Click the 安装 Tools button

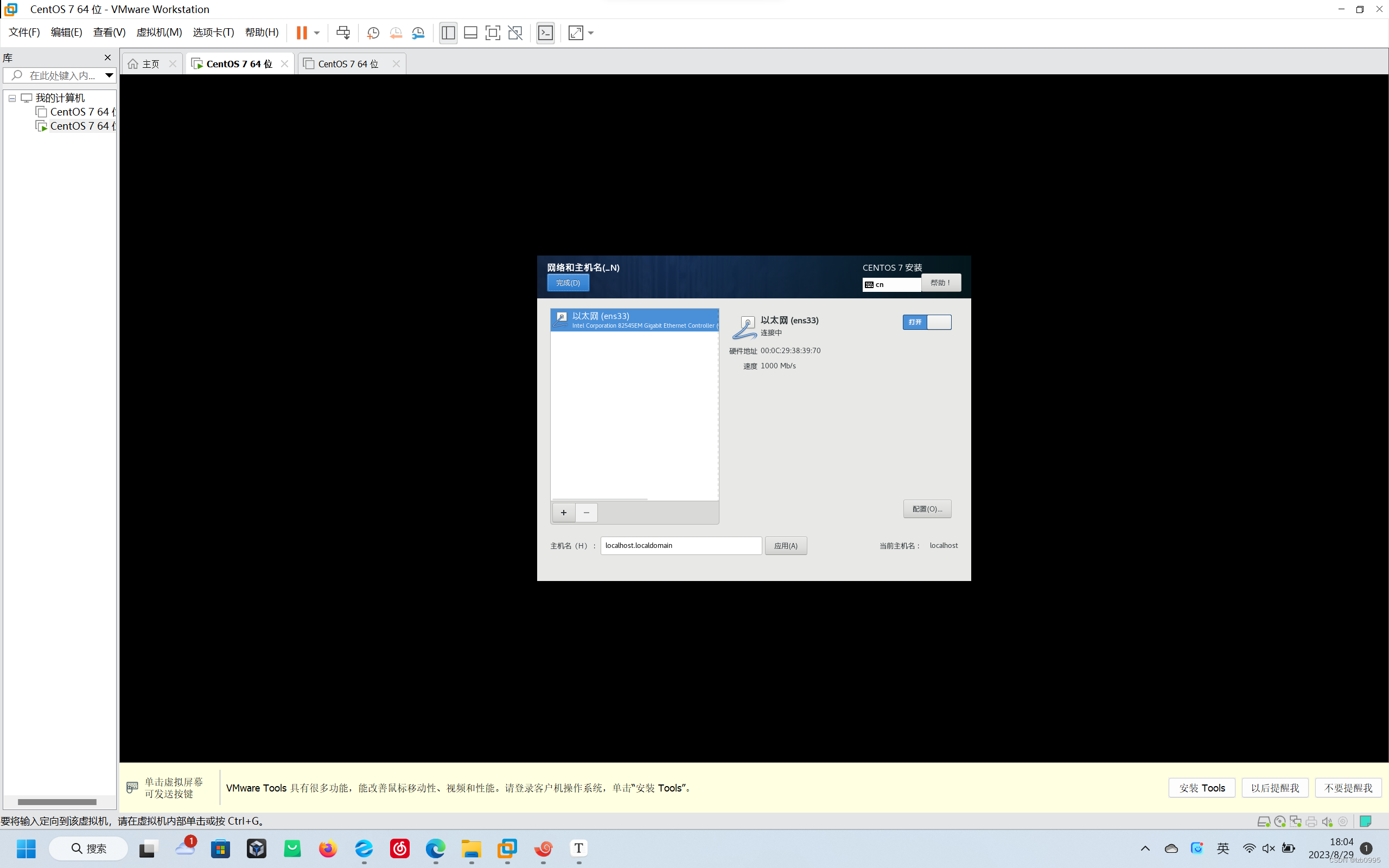click(x=1202, y=788)
